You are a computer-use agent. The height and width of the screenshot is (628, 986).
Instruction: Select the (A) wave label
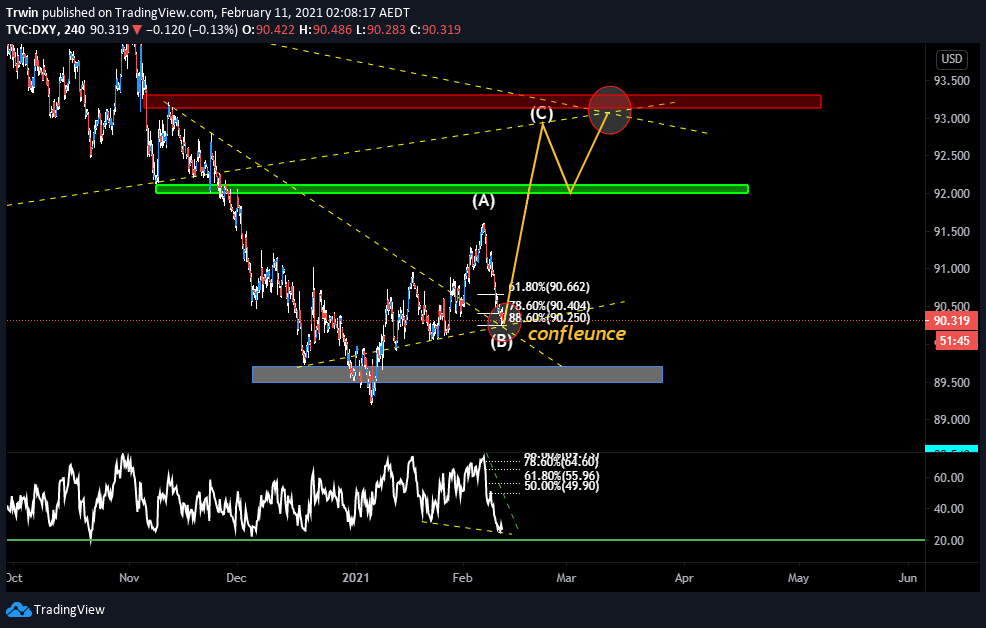pyautogui.click(x=484, y=201)
